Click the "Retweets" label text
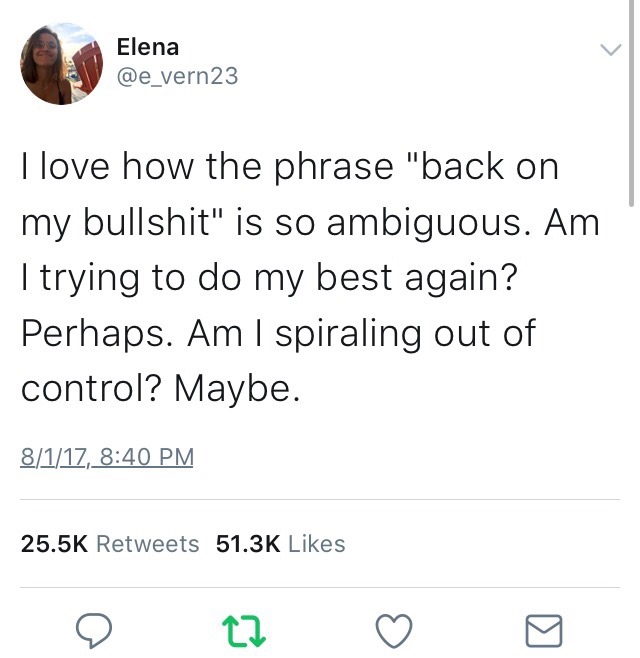 pyautogui.click(x=147, y=544)
